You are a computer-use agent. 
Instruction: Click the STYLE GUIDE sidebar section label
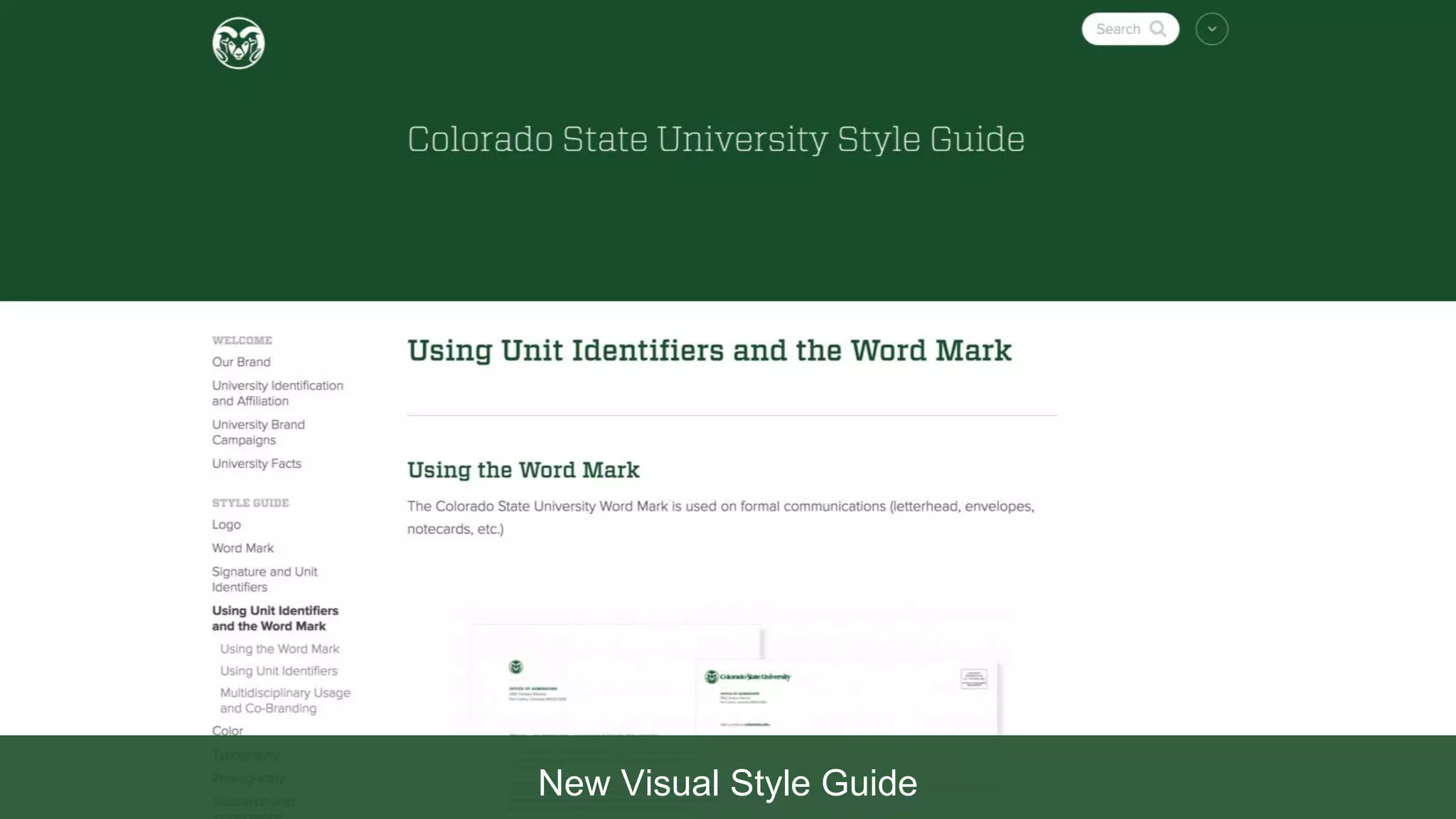(250, 503)
